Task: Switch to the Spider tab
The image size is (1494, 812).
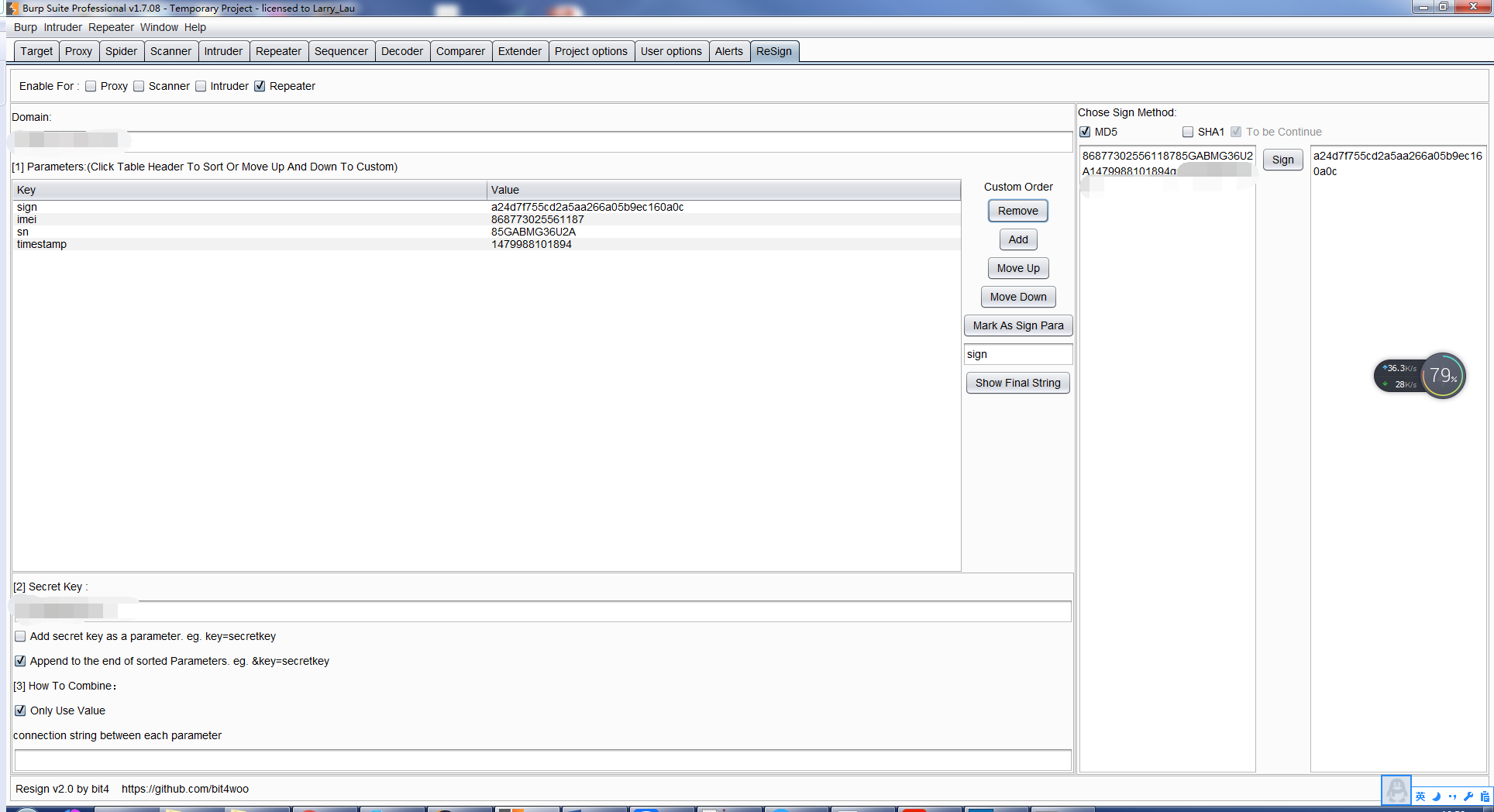Action: tap(121, 51)
